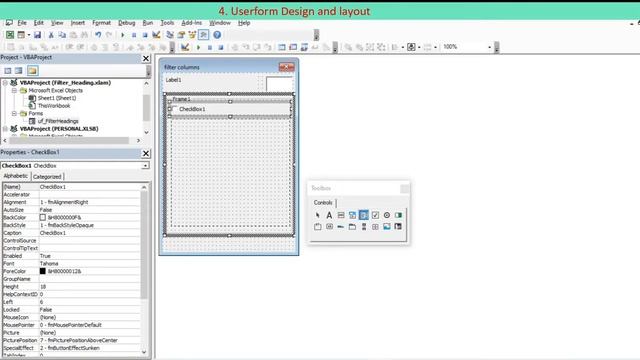
Task: Click the ForeColor black color swatch
Action: (x=42, y=271)
